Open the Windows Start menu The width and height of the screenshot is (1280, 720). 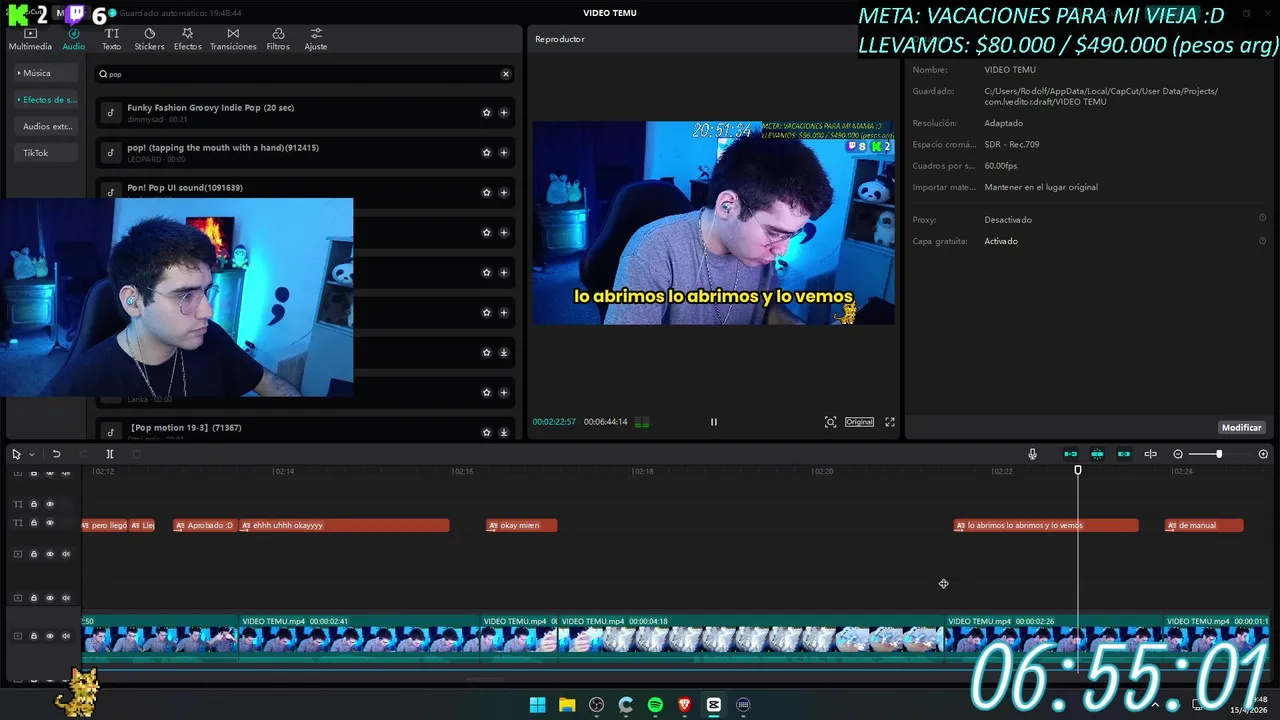537,704
